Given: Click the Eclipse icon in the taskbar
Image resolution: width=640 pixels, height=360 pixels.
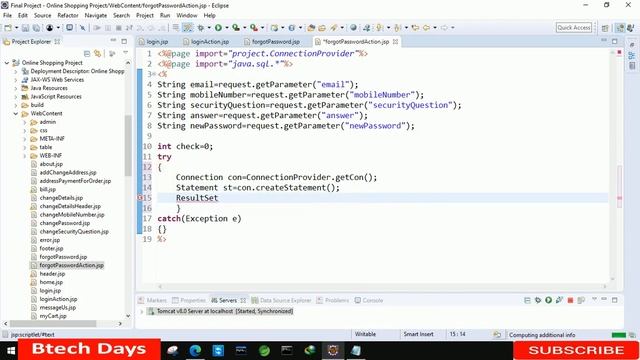Looking at the screenshot, I should coord(333,350).
